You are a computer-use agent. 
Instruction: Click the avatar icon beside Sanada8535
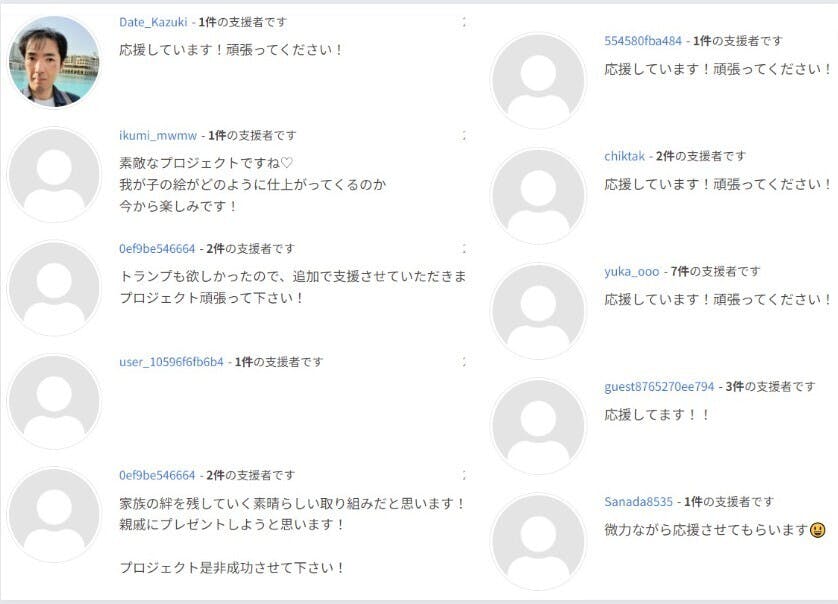(538, 541)
